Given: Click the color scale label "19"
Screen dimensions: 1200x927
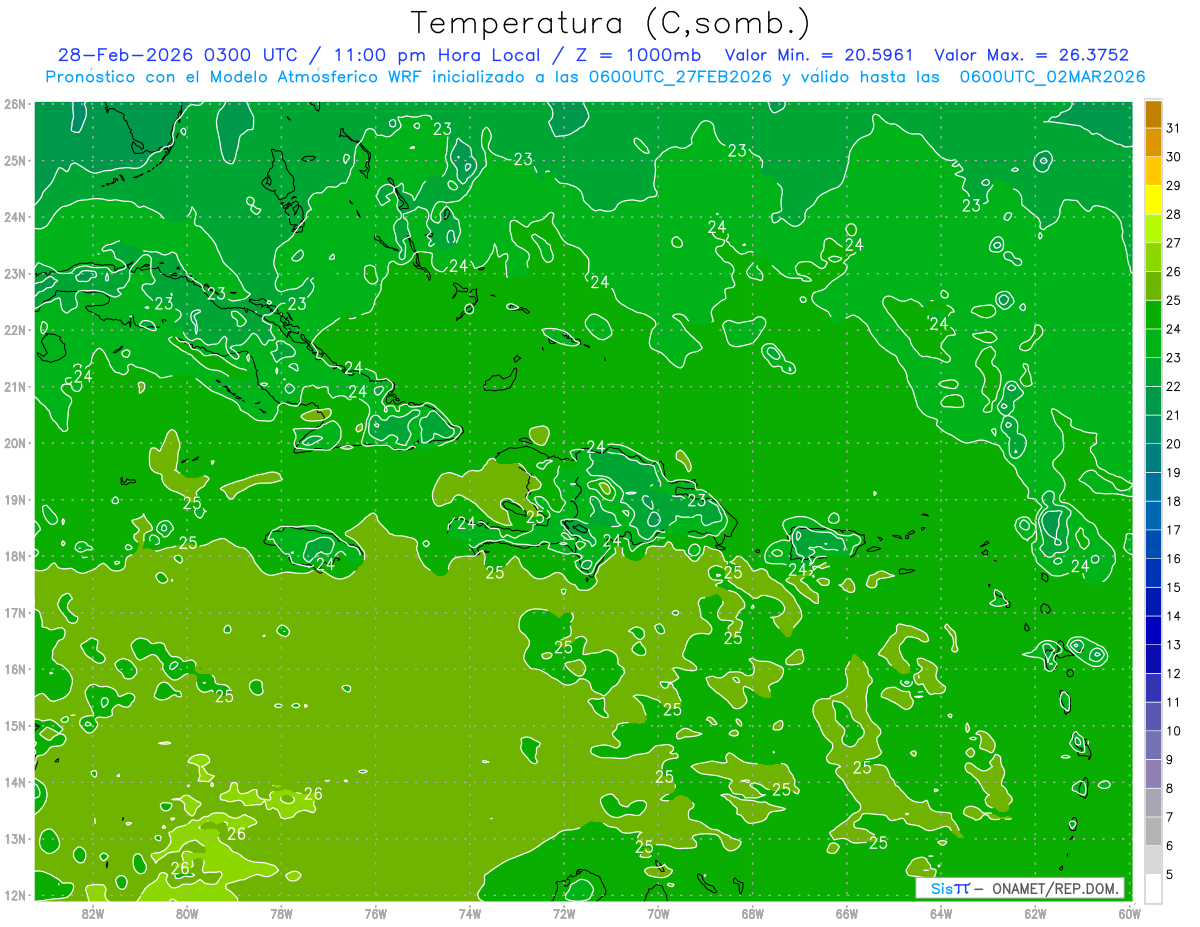Looking at the screenshot, I should pyautogui.click(x=1174, y=473).
